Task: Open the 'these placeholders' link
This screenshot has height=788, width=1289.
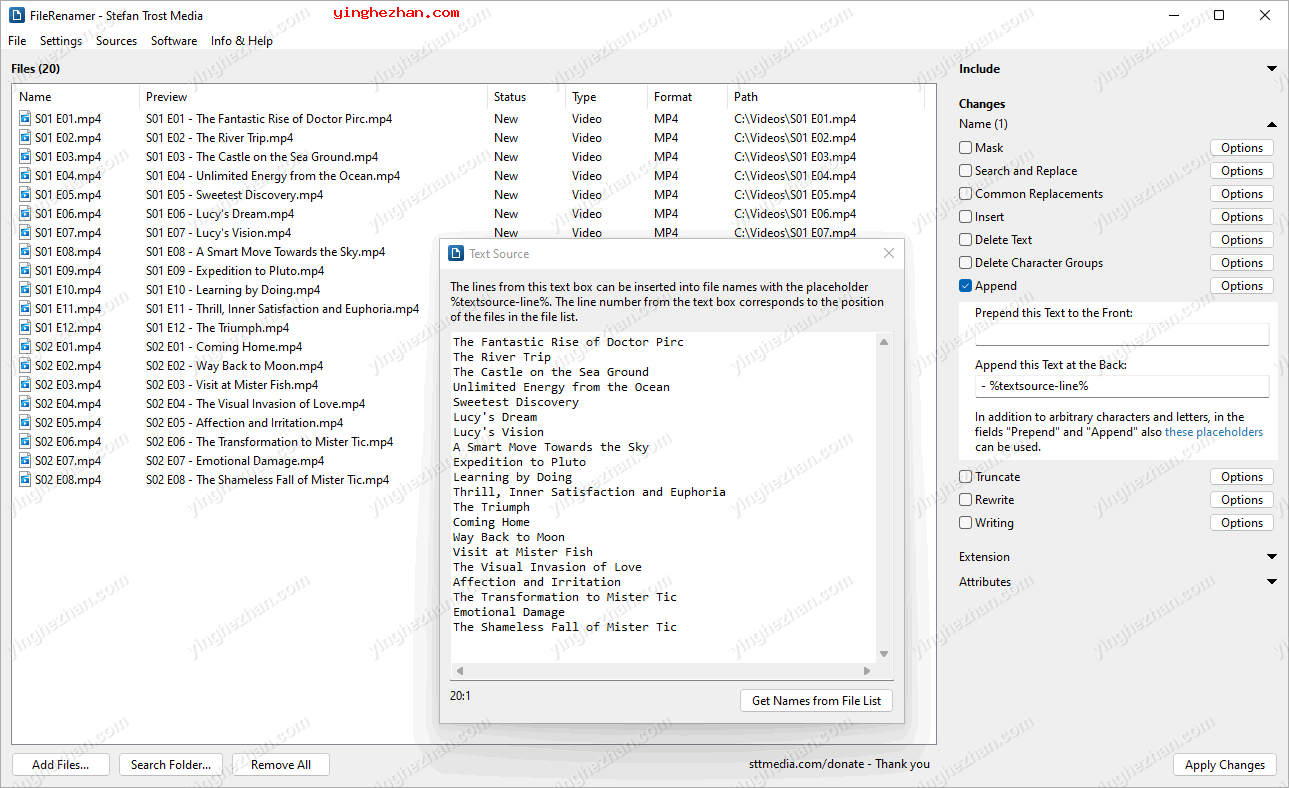Action: pyautogui.click(x=1214, y=432)
